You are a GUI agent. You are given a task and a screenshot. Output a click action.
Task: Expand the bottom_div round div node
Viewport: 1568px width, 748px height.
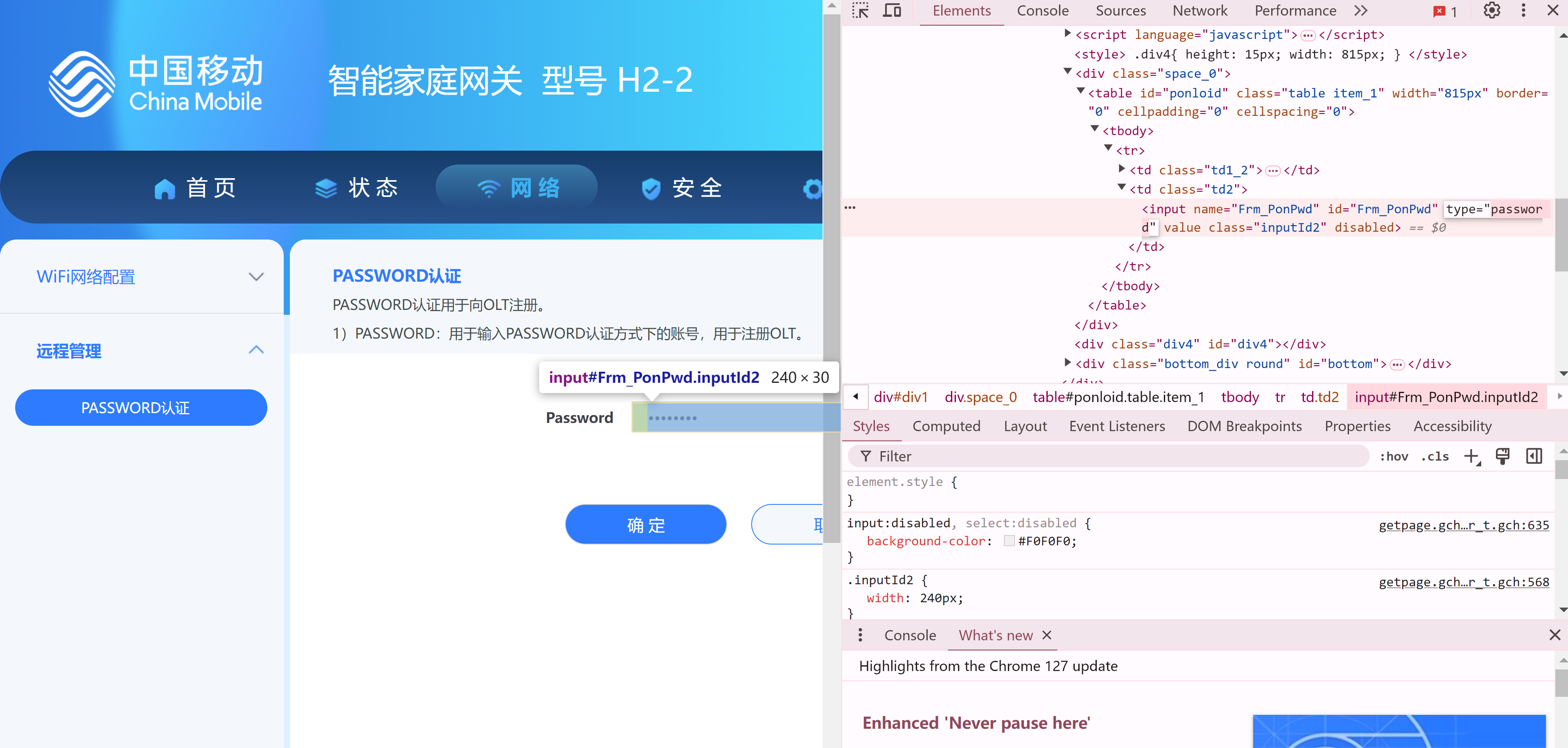point(1067,363)
